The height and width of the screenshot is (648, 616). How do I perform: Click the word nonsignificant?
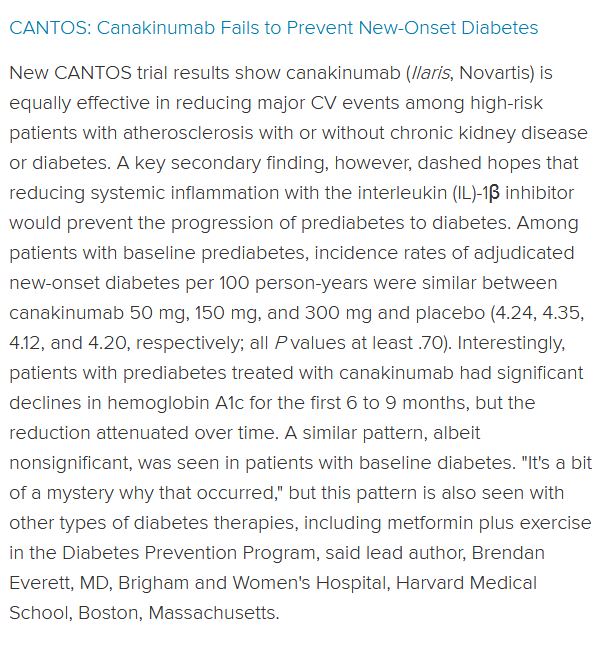(x=71, y=463)
